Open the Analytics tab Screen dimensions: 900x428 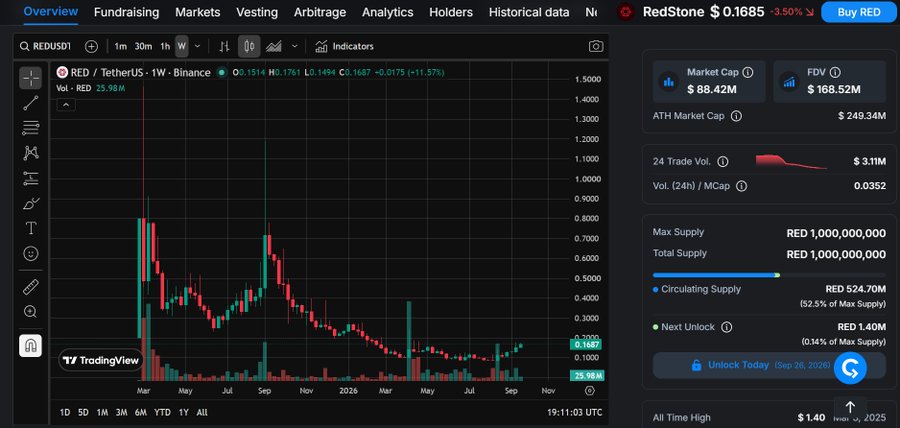387,12
